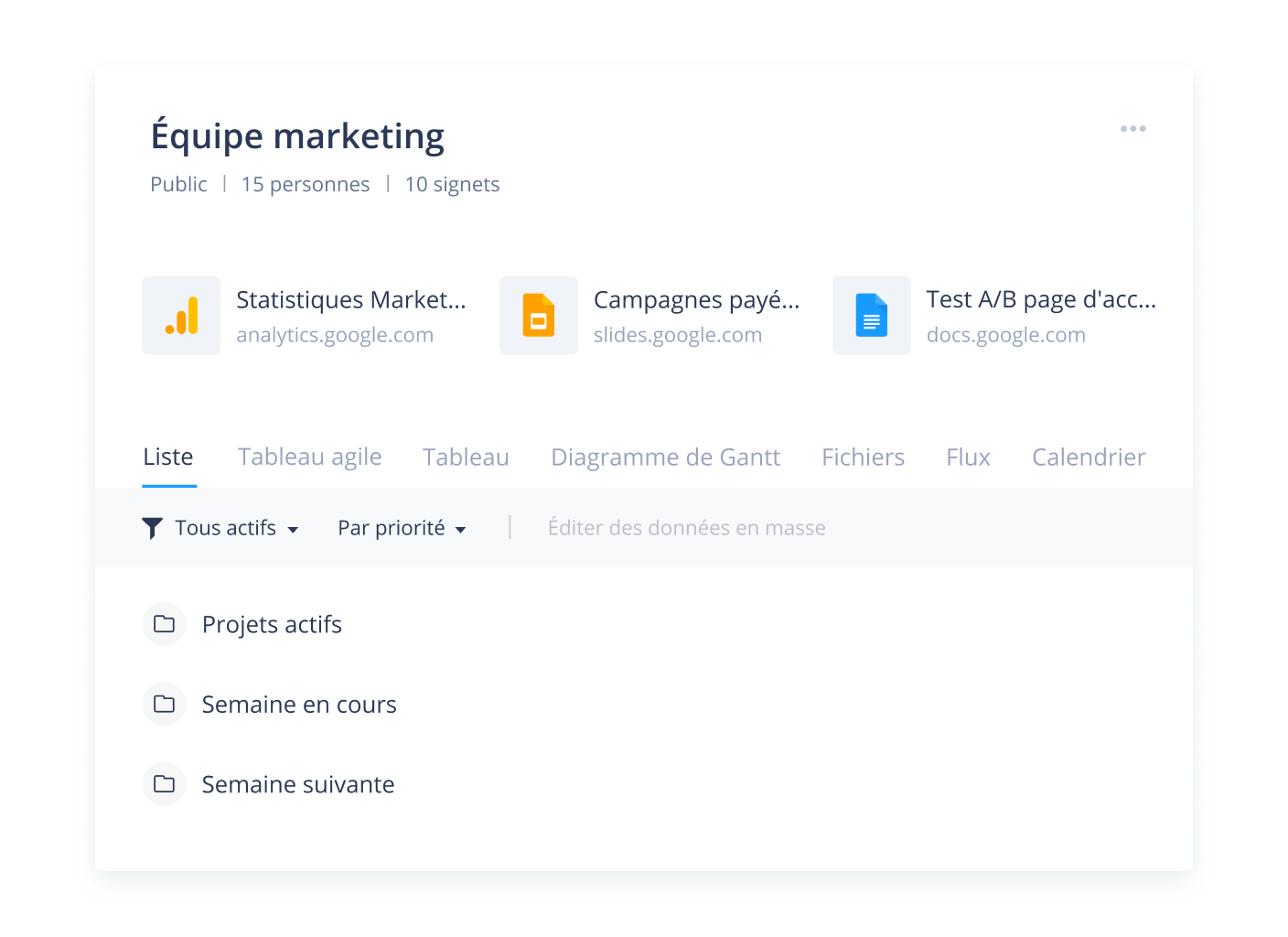Open the three-dot more options menu
This screenshot has height=937, width=1288.
[x=1132, y=129]
